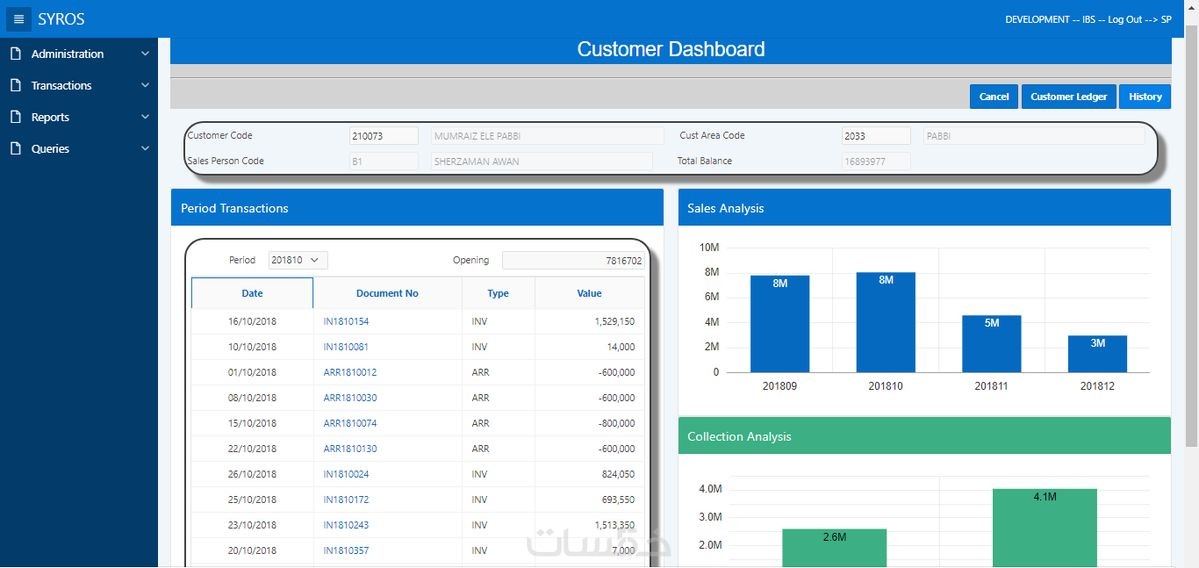Image resolution: width=1199 pixels, height=568 pixels.
Task: Open document IN1810357
Action: 346,550
